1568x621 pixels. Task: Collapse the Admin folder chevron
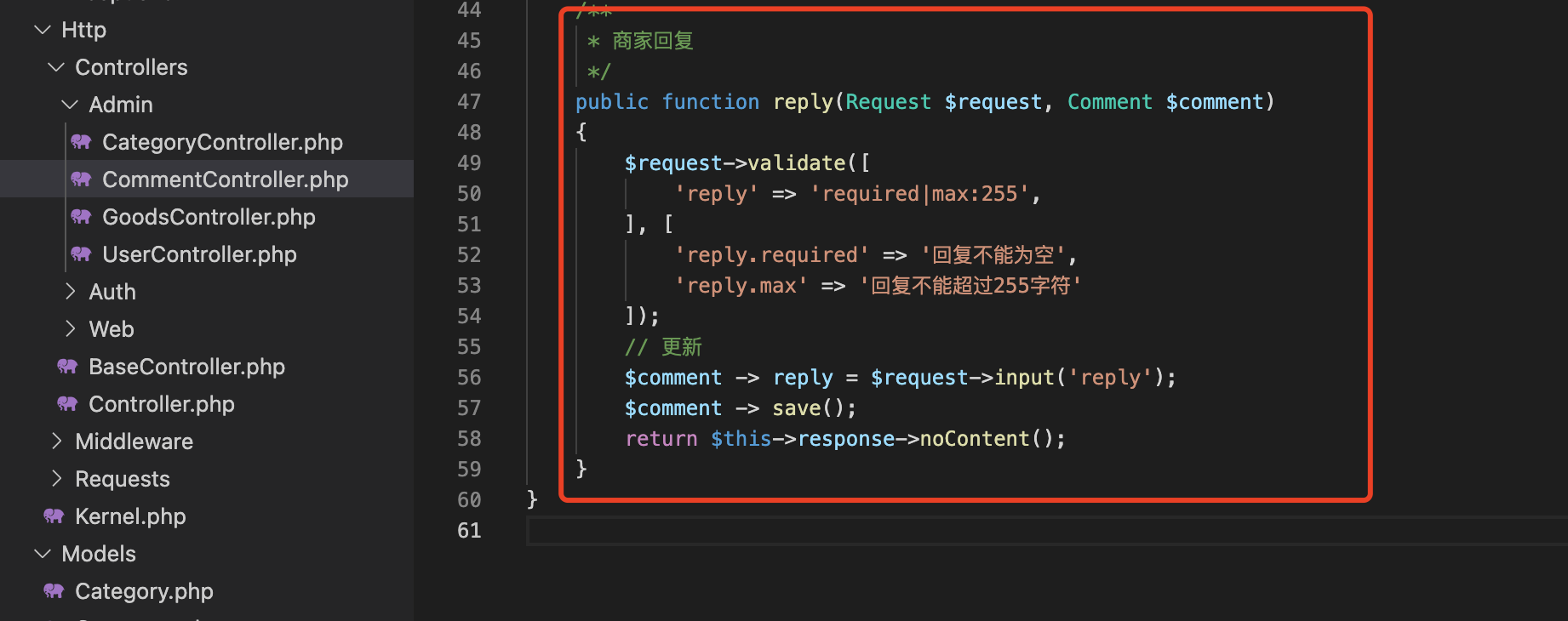(x=70, y=105)
